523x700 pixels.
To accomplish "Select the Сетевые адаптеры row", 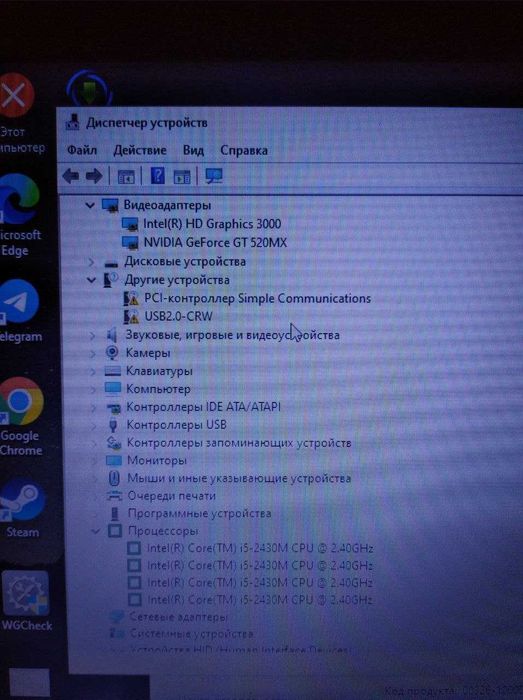I will tap(179, 617).
